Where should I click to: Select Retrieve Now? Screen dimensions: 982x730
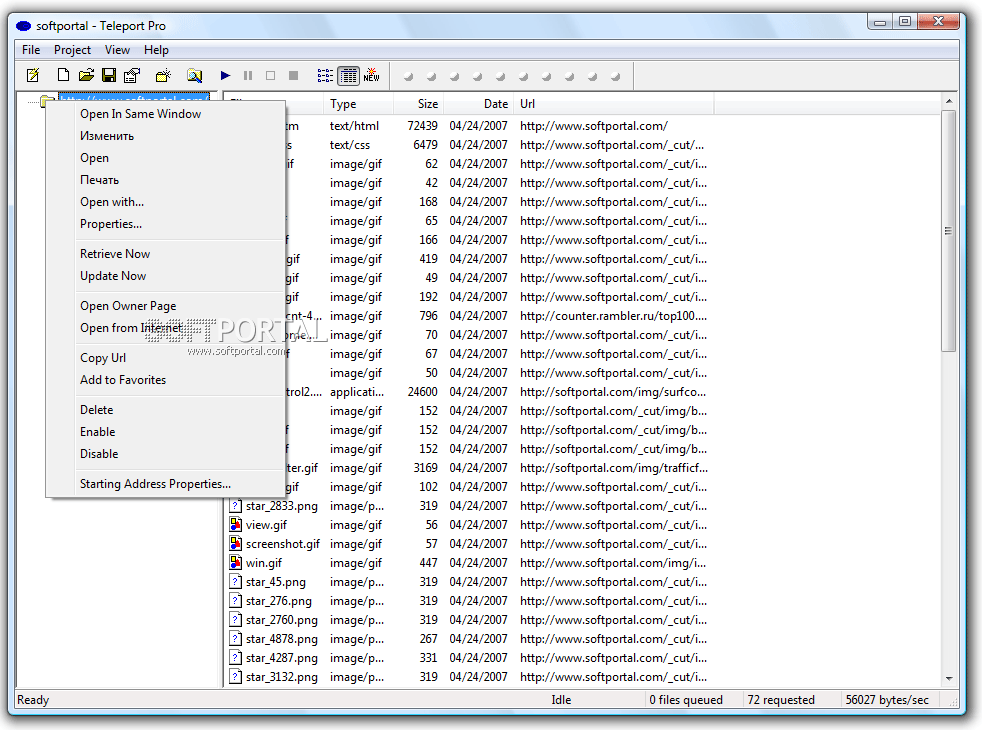pyautogui.click(x=166, y=254)
